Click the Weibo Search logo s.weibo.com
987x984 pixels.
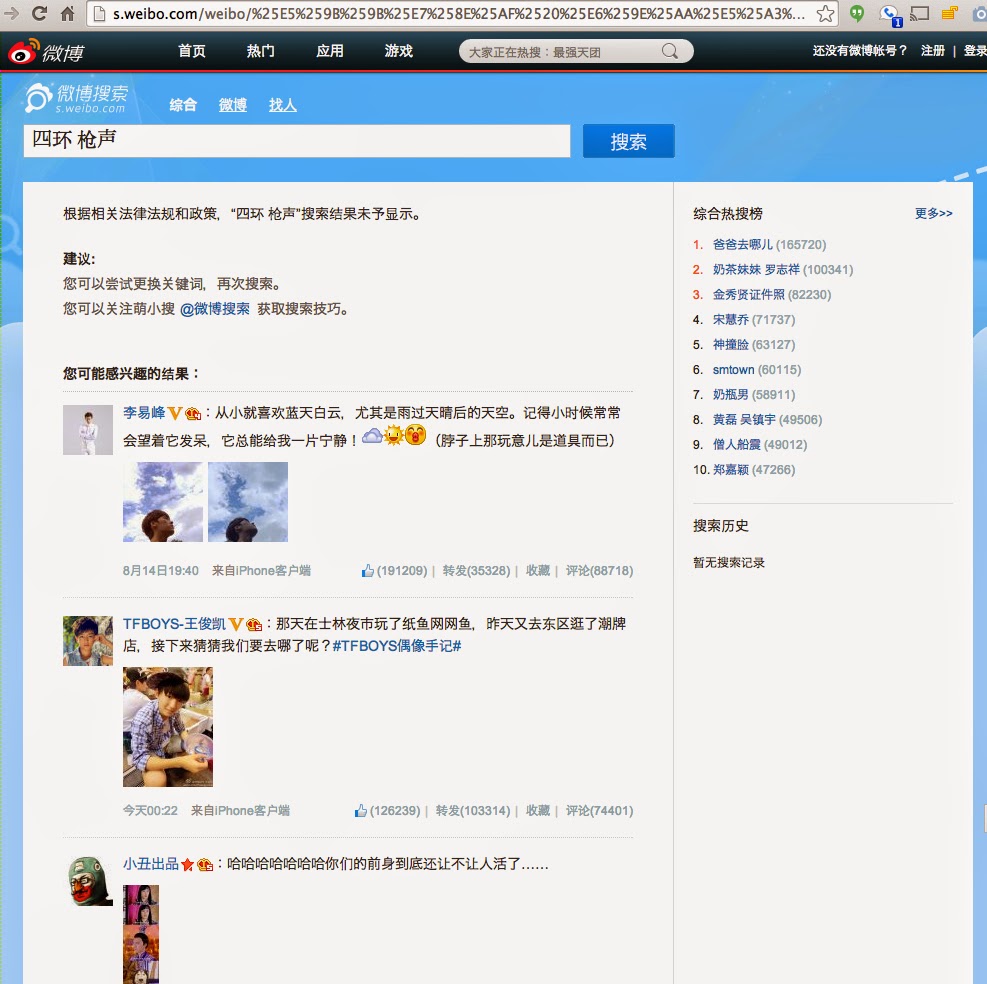(76, 98)
